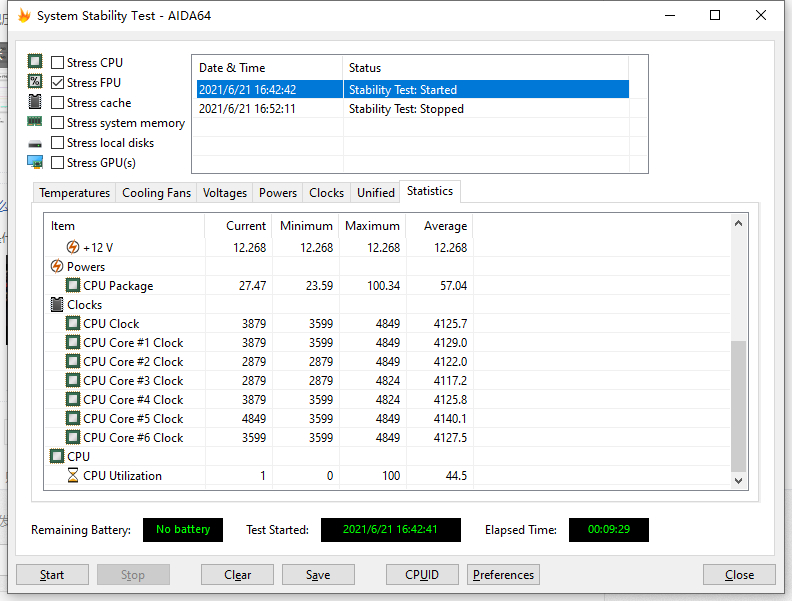This screenshot has height=601, width=792.
Task: Enable the Stress local disks checkbox
Action: [x=58, y=143]
